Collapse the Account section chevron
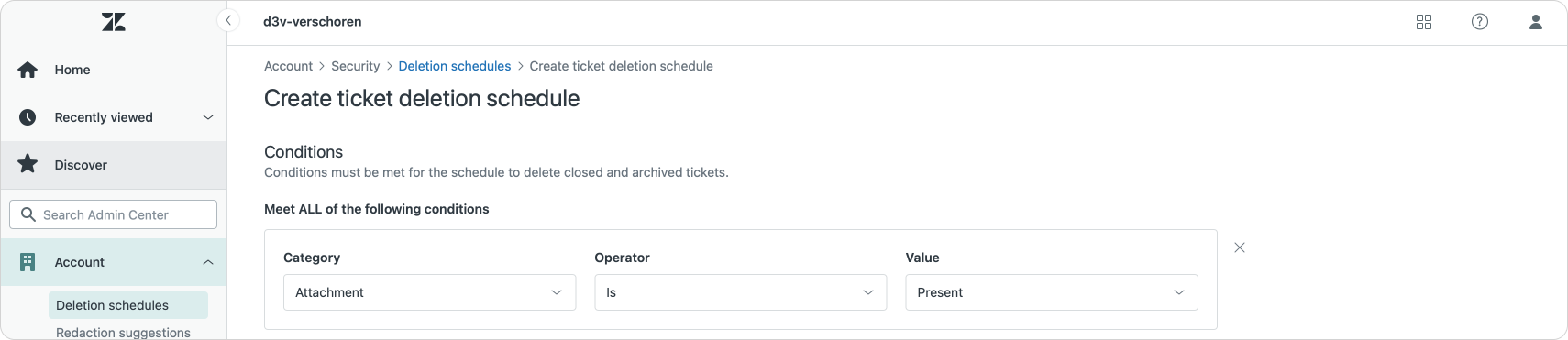This screenshot has height=340, width=1568. [x=208, y=262]
